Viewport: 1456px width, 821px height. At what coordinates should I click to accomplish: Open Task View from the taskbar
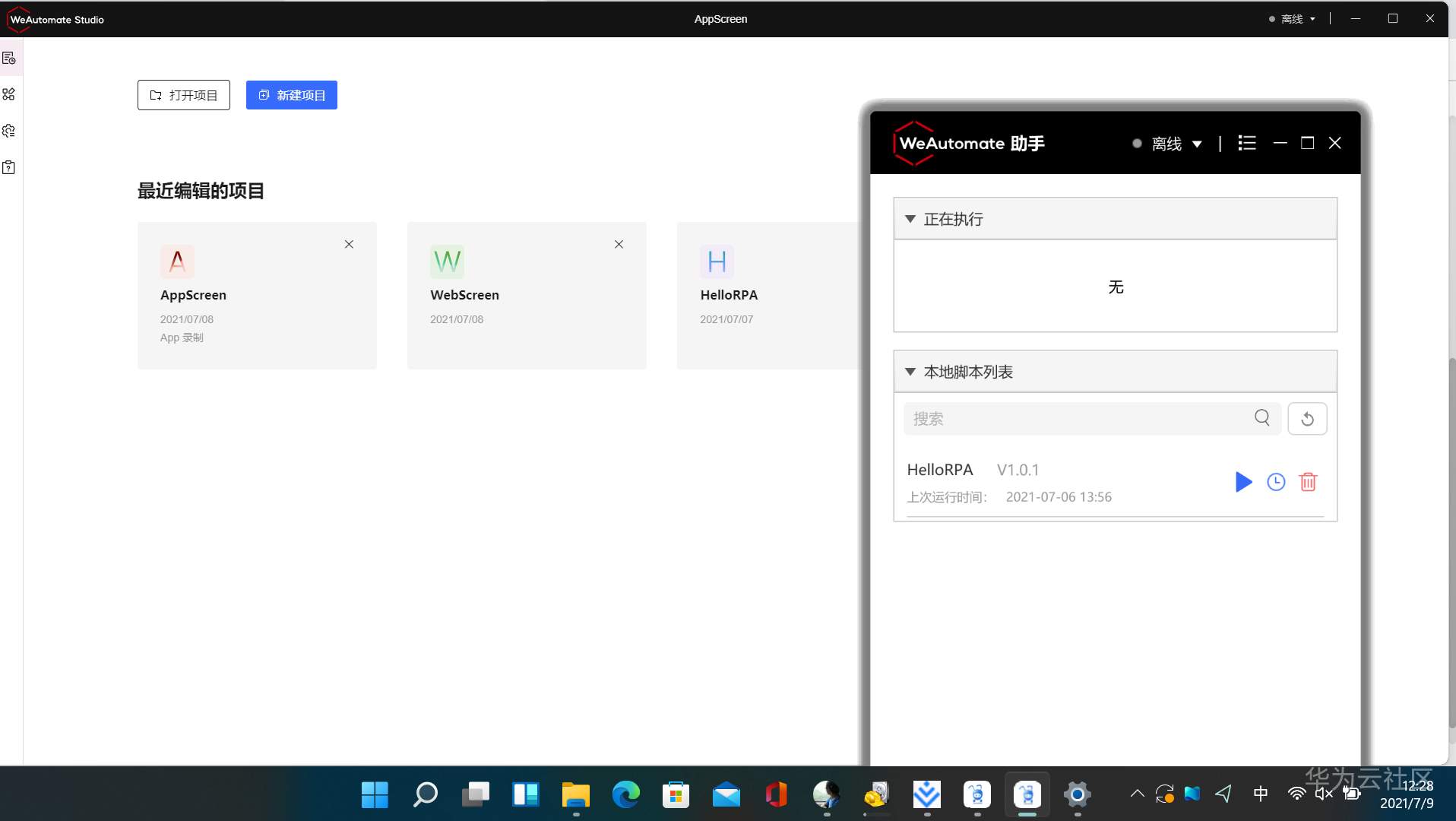475,795
